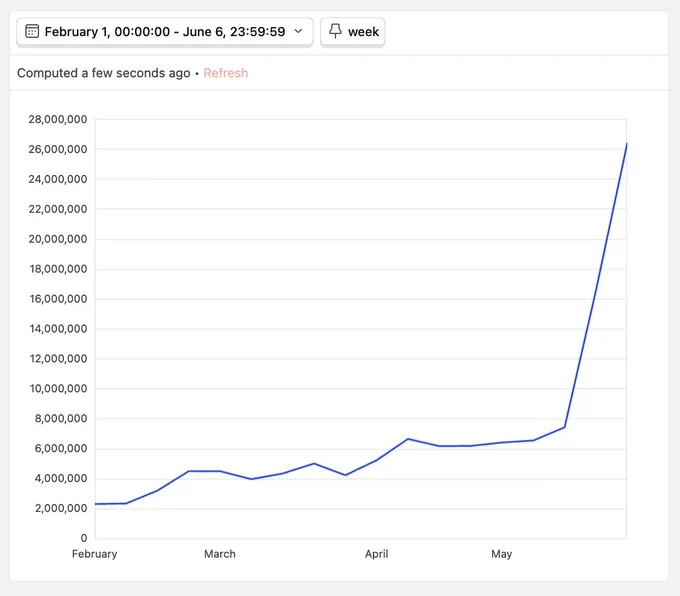Viewport: 680px width, 596px height.
Task: Click the calendar icon in date picker
Action: [x=32, y=31]
